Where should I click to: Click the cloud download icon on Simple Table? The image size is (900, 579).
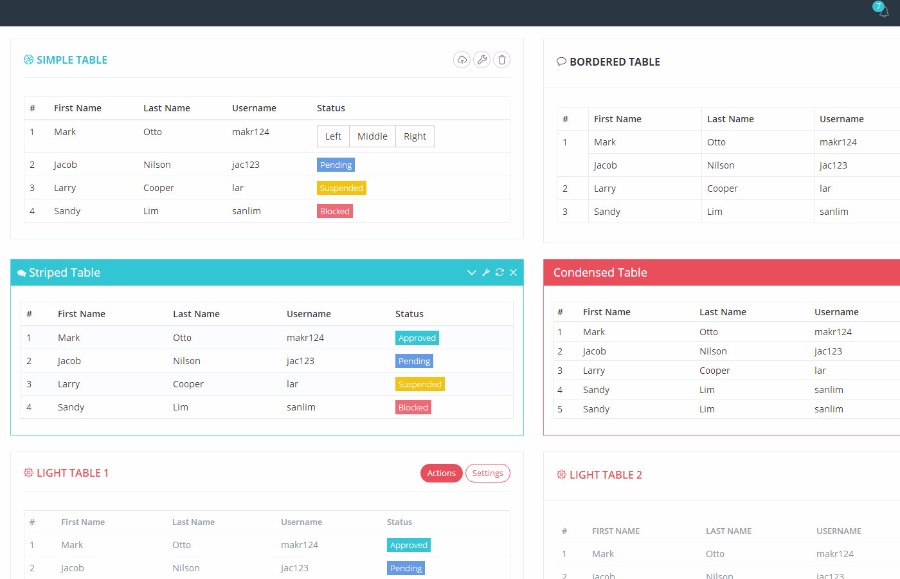(x=461, y=60)
